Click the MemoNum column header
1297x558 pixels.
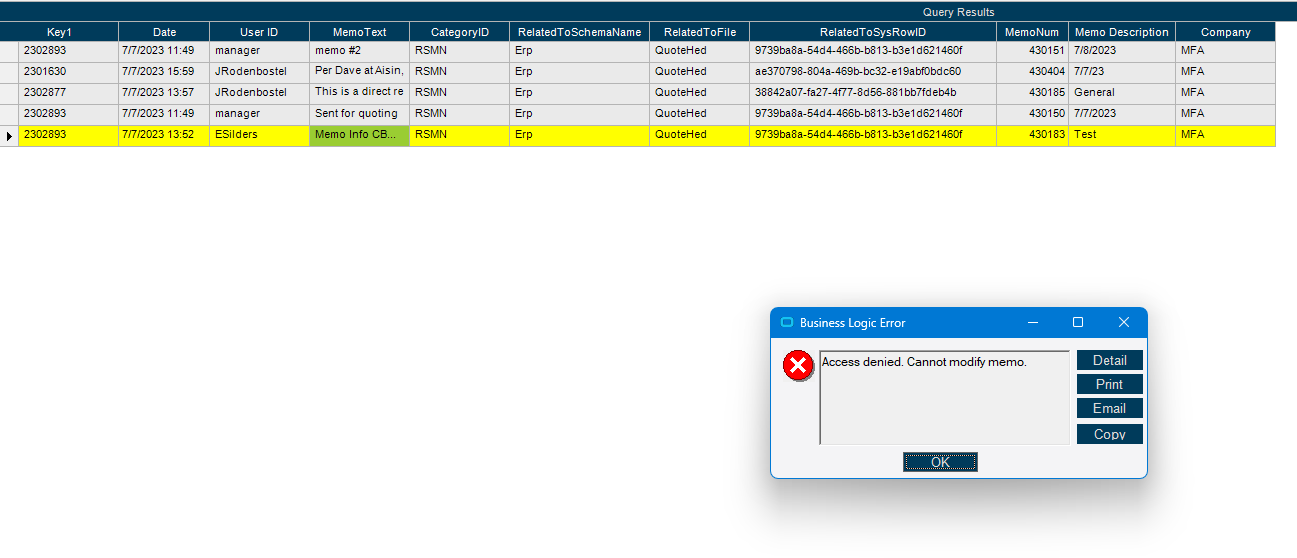[x=1032, y=32]
